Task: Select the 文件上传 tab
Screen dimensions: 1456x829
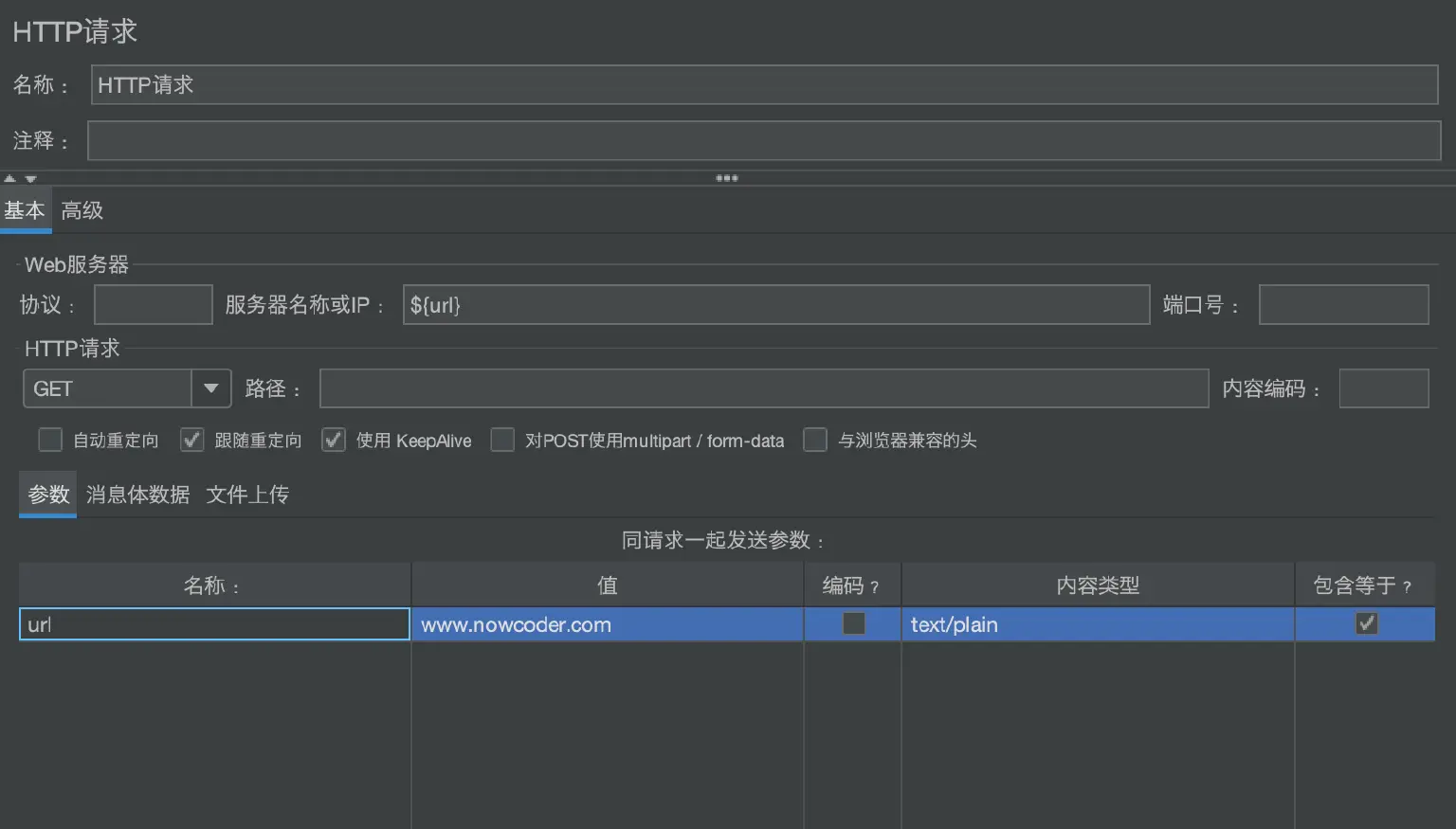Action: [x=246, y=494]
